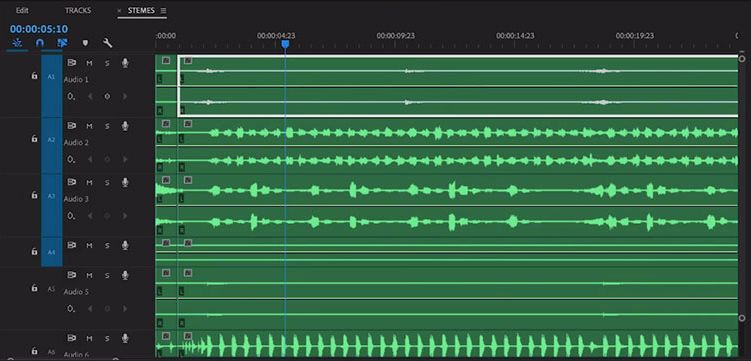Toggle track lock on track A4

coord(34,251)
